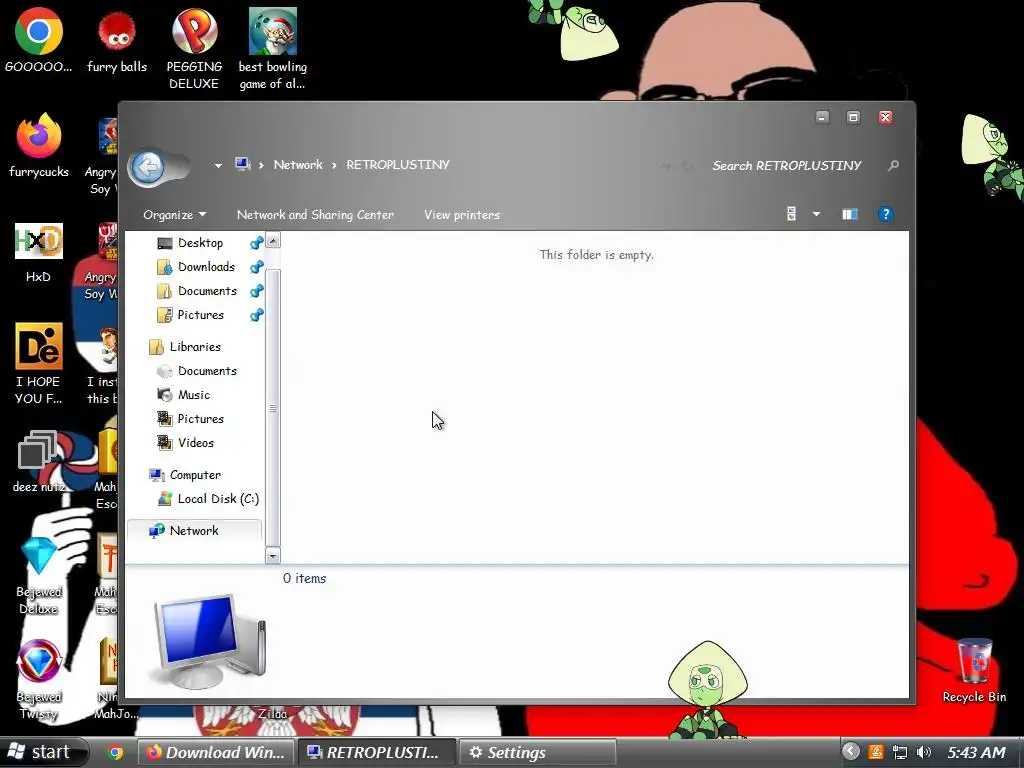Select Desktop in the navigation pane

[200, 243]
